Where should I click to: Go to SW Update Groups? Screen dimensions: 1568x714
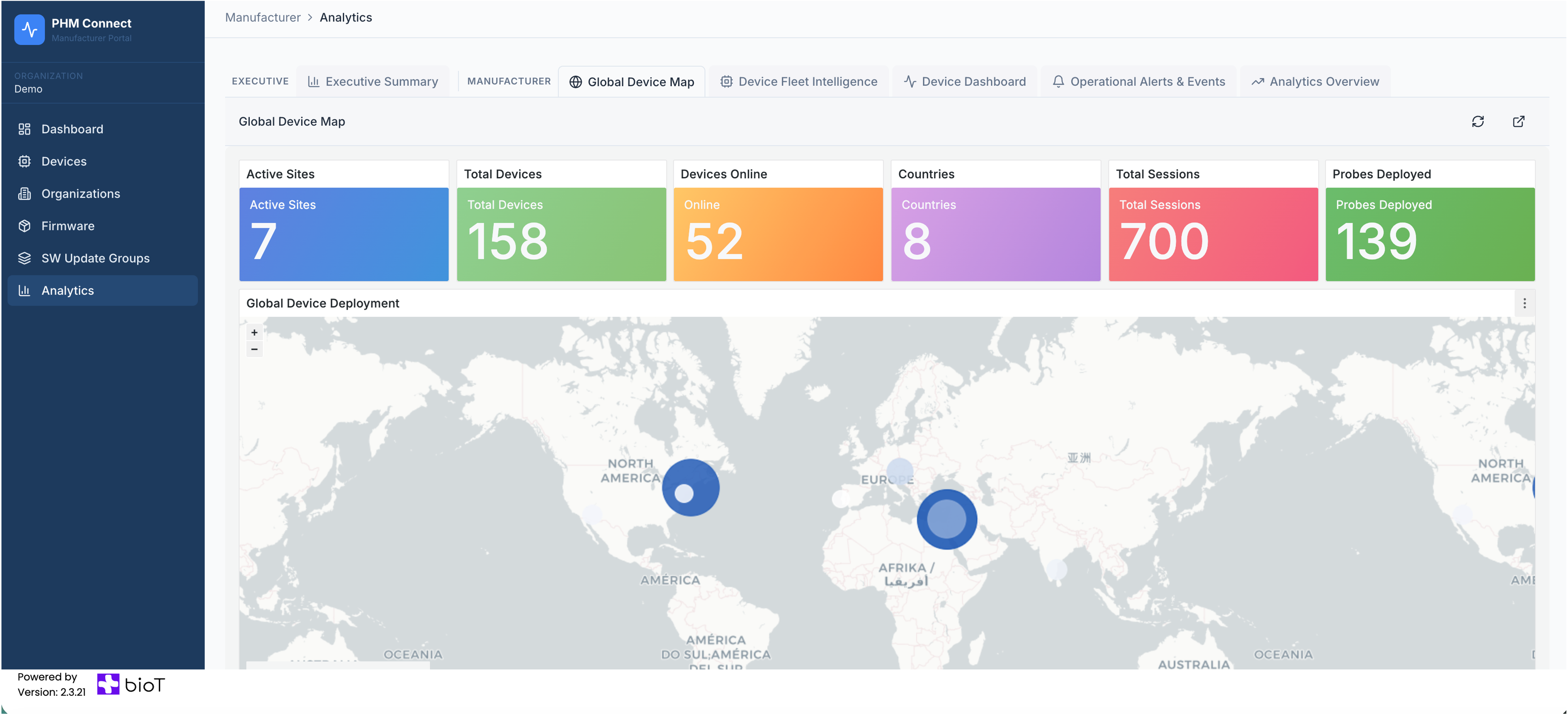95,258
